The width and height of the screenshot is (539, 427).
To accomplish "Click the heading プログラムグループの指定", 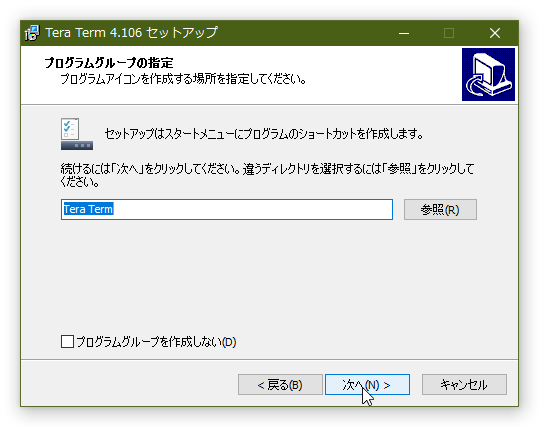I will 109,63.
